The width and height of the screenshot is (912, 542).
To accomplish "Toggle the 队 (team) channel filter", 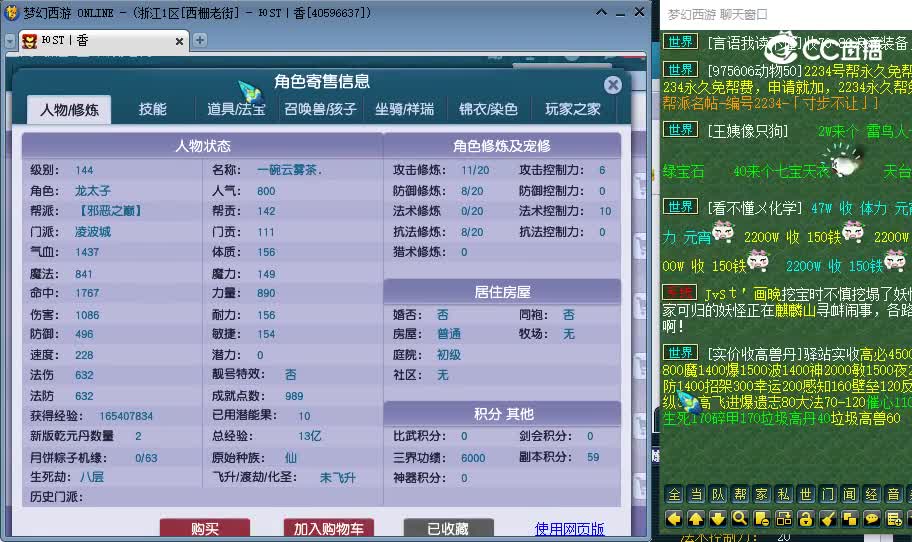I will click(718, 495).
